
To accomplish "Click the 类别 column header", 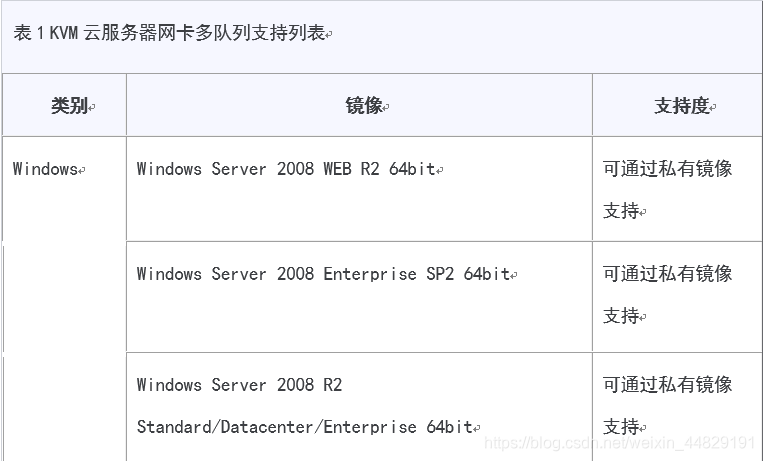I will [x=69, y=105].
